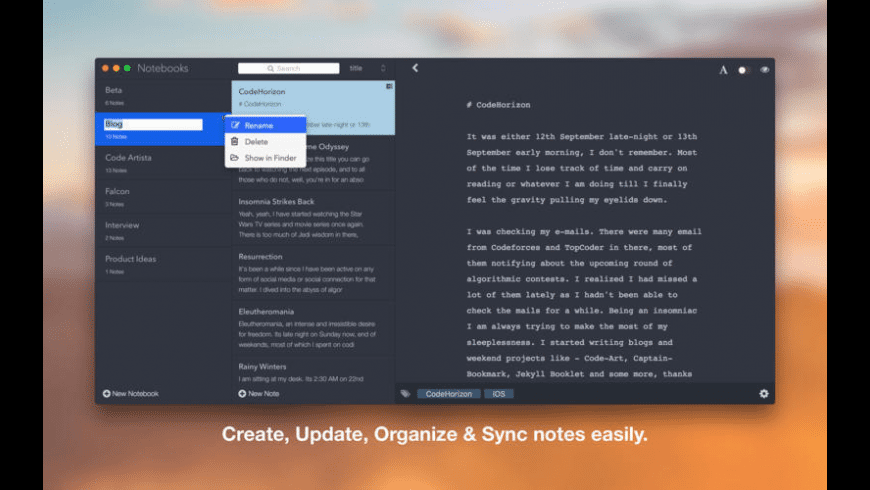The height and width of the screenshot is (490, 870).
Task: Create a New Note
Action: pos(259,393)
